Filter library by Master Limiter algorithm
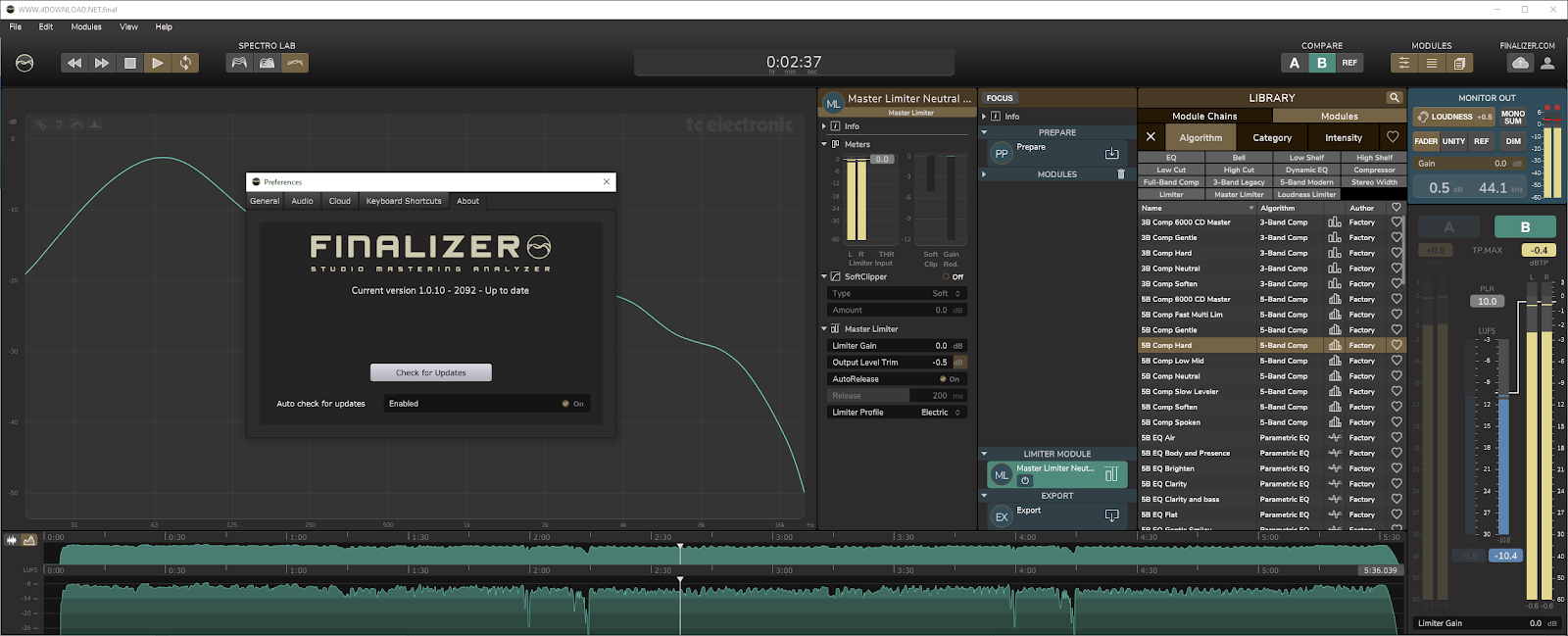1568x636 pixels. tap(1239, 194)
